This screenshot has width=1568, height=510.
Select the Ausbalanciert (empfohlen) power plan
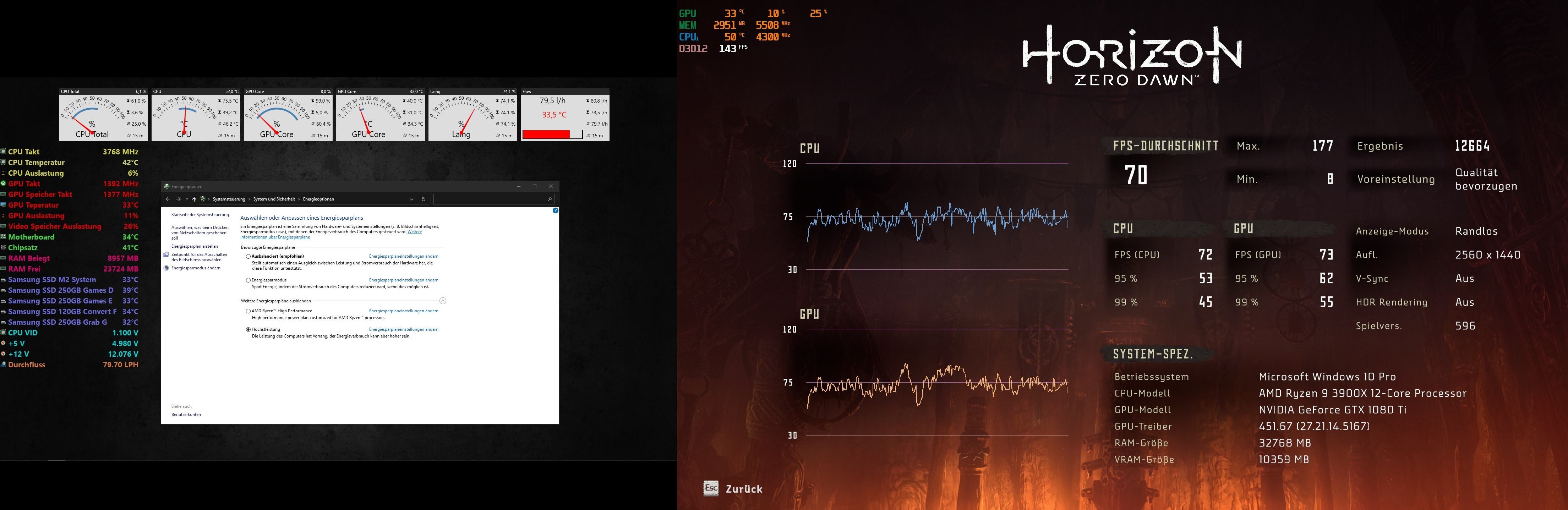tap(248, 256)
